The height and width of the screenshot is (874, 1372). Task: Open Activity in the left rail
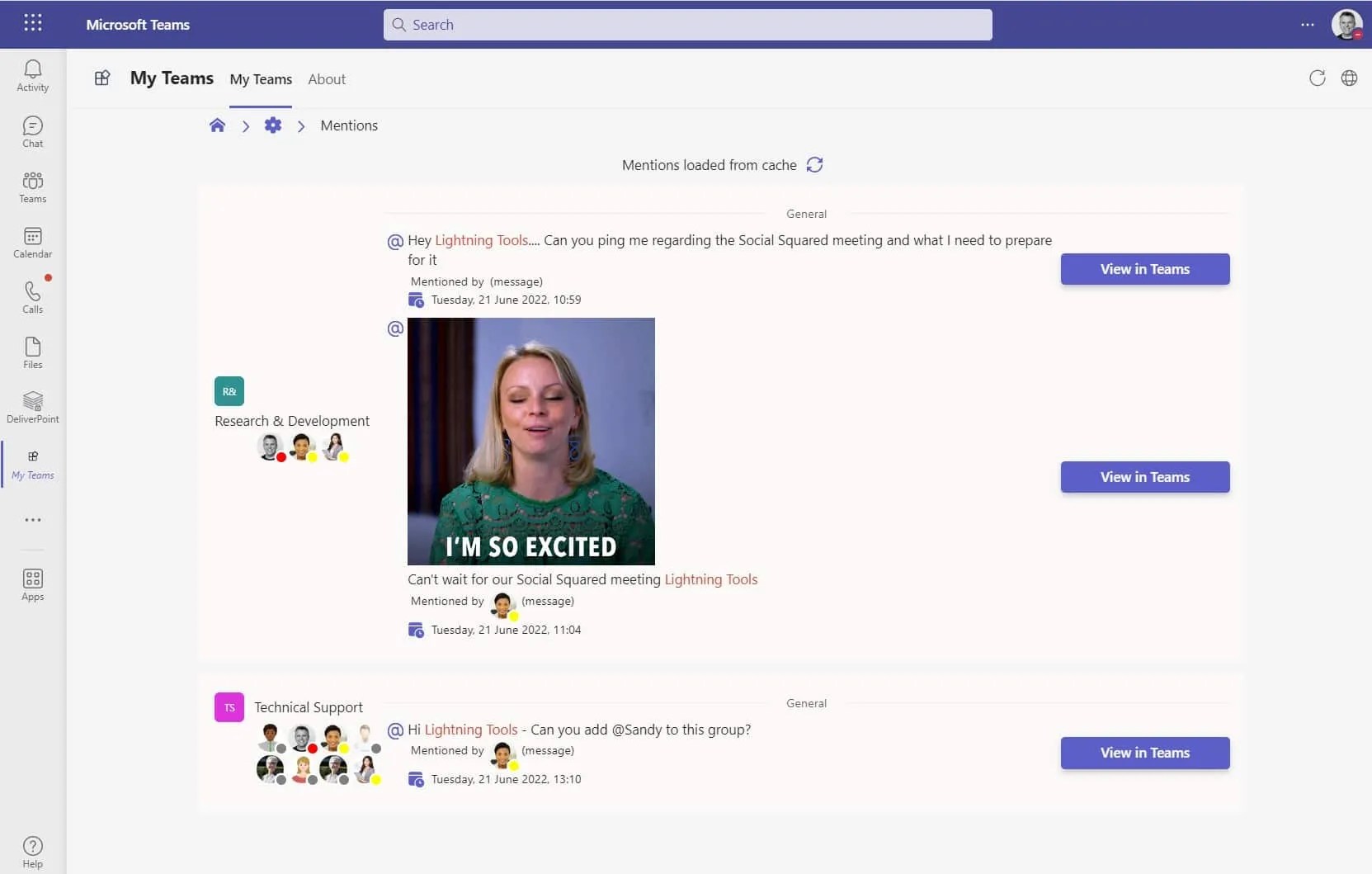[33, 76]
